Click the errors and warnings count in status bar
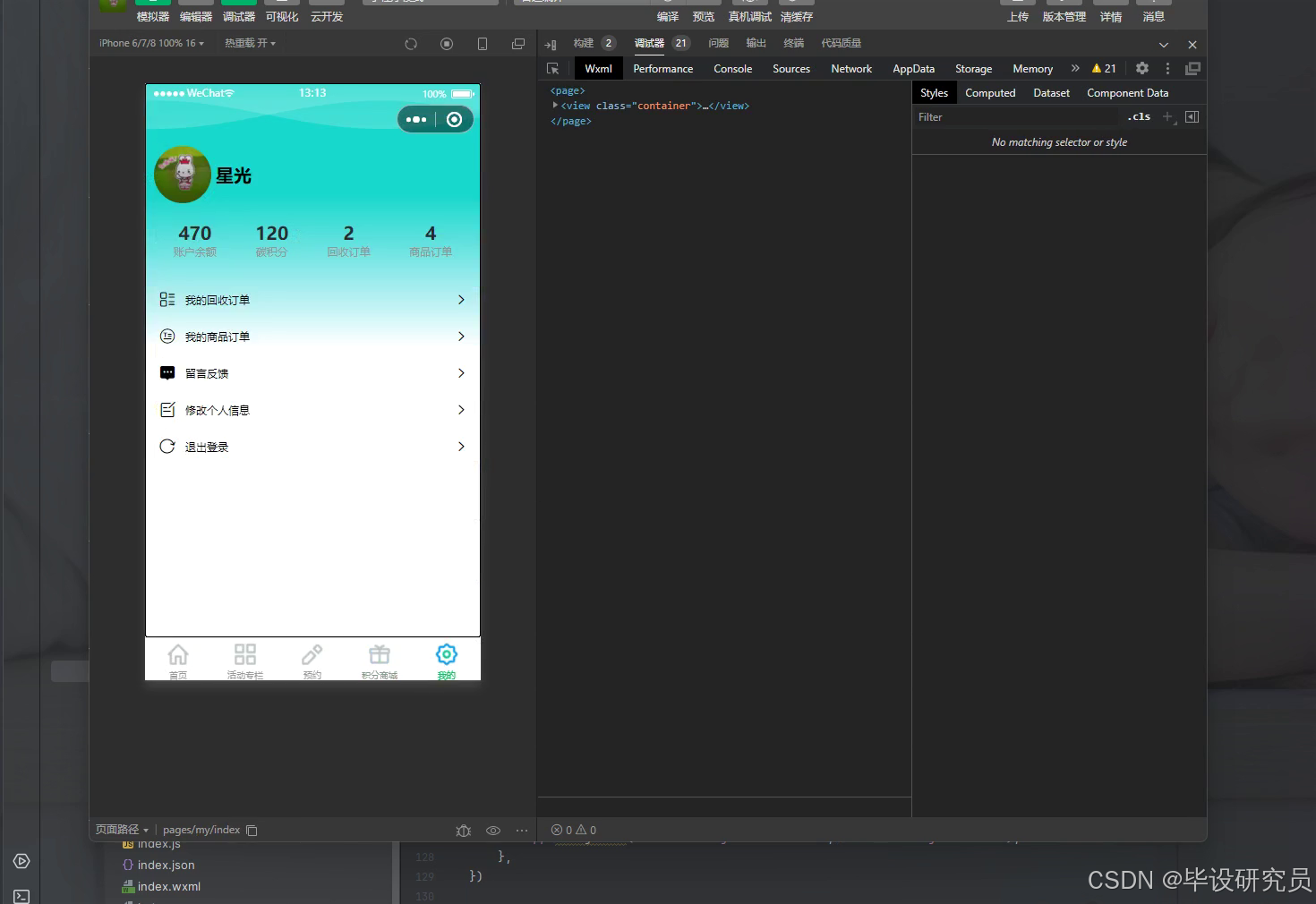Screen dimensions: 1316x904 (x=574, y=831)
